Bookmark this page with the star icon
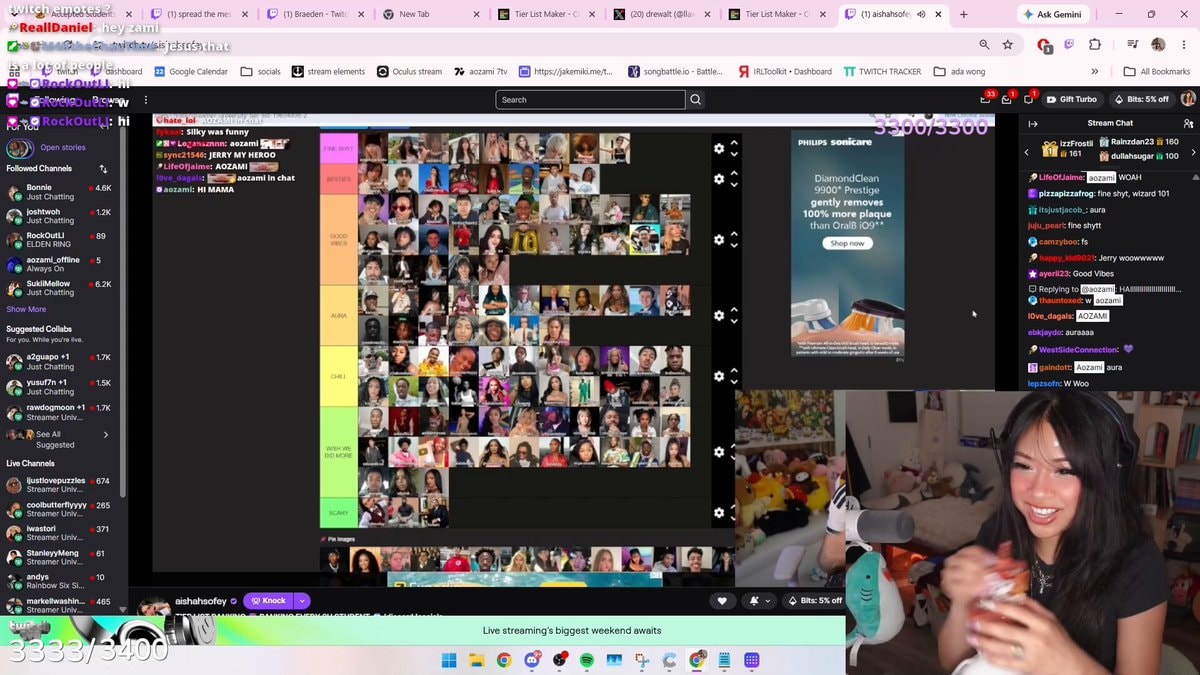Image resolution: width=1200 pixels, height=675 pixels. pos(1007,44)
